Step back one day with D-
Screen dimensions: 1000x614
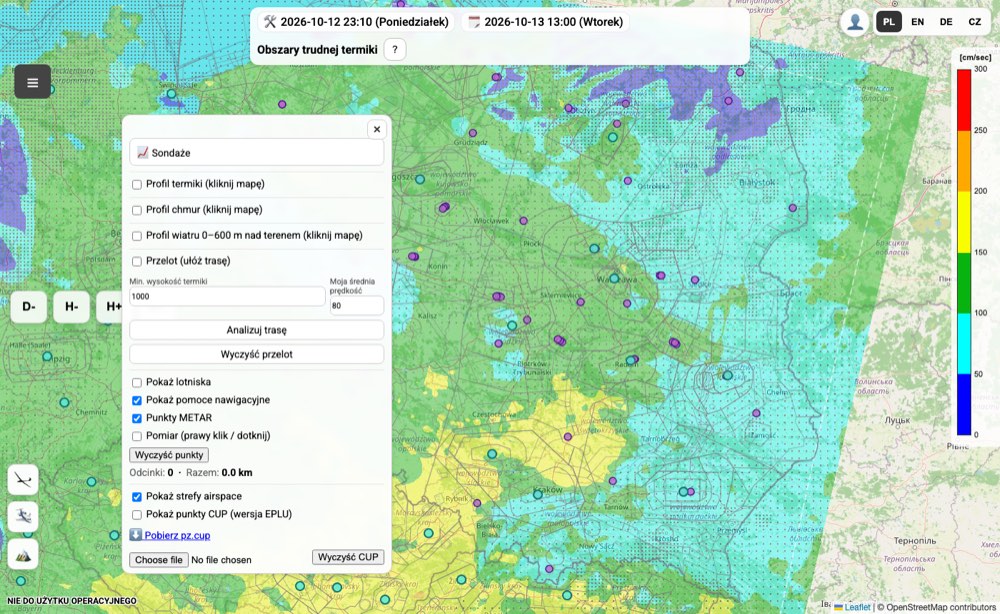pyautogui.click(x=29, y=307)
